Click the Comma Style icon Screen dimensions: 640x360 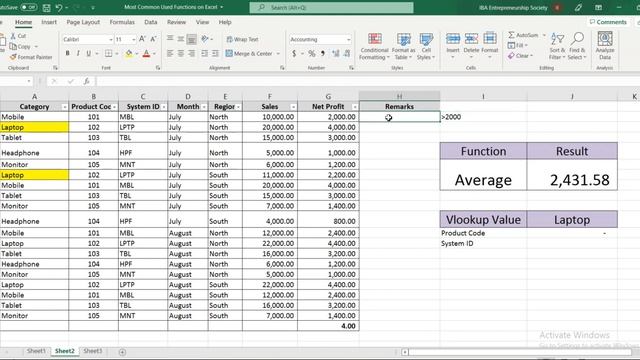[323, 53]
